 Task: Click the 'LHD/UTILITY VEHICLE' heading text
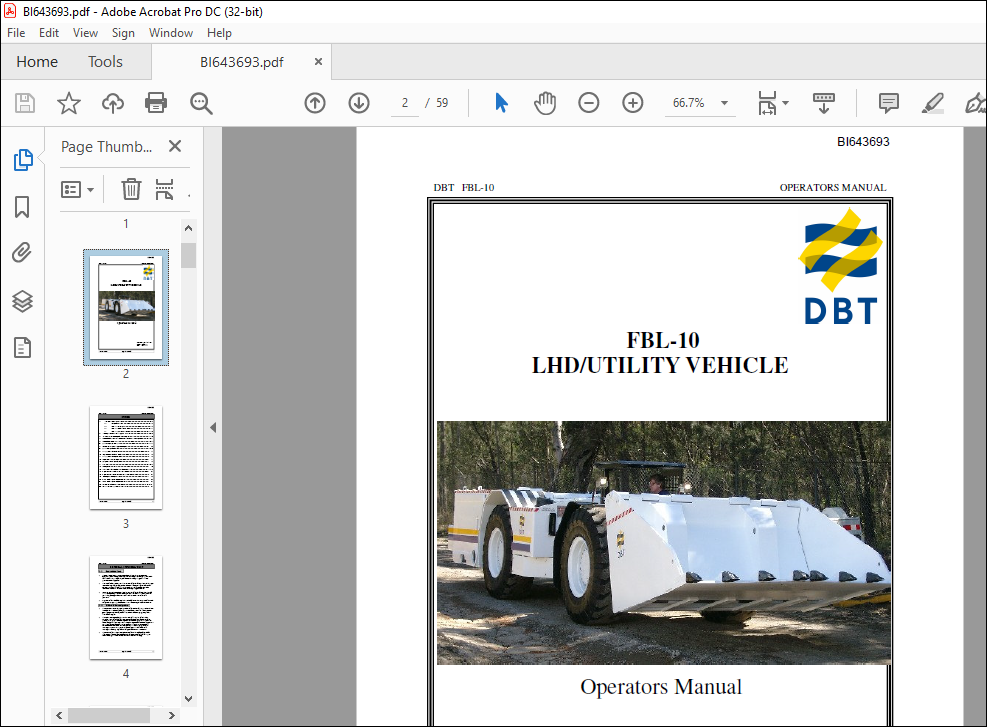pyautogui.click(x=660, y=365)
